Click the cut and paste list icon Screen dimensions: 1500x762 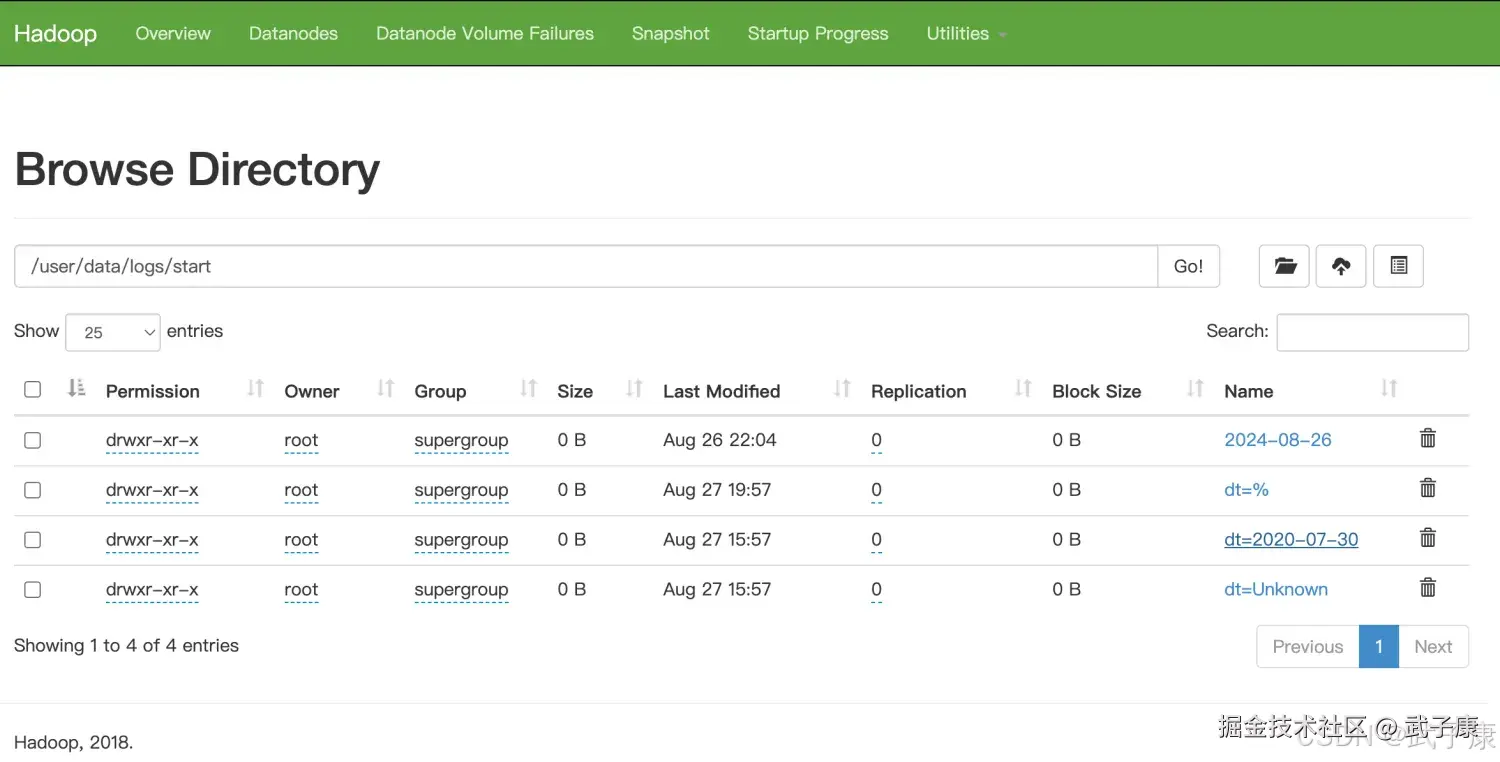click(x=1398, y=266)
